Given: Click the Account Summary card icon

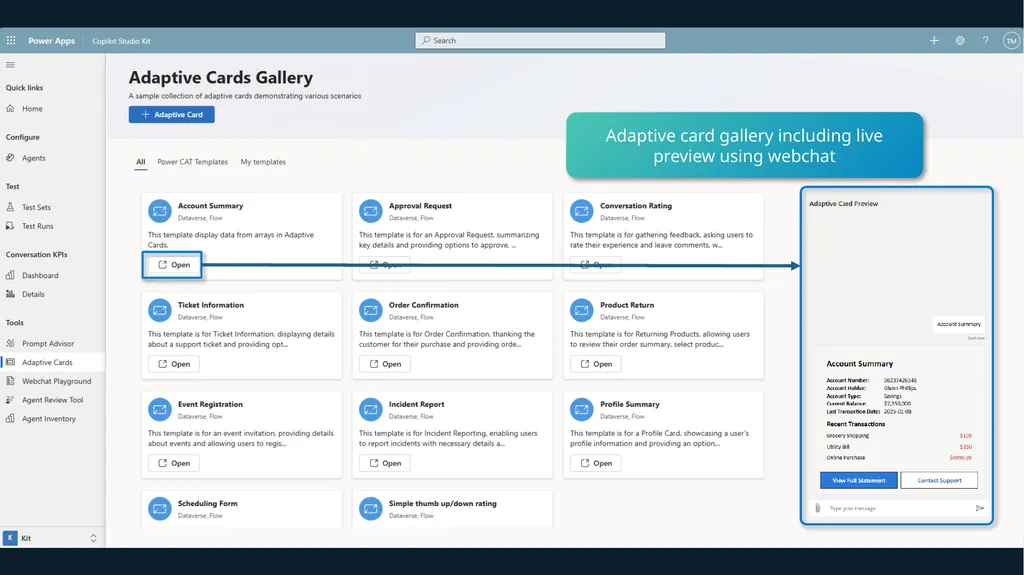Looking at the screenshot, I should point(159,211).
